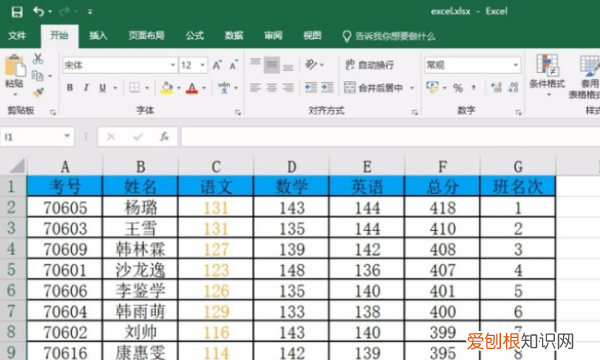Open the 公式 tab

click(x=195, y=36)
